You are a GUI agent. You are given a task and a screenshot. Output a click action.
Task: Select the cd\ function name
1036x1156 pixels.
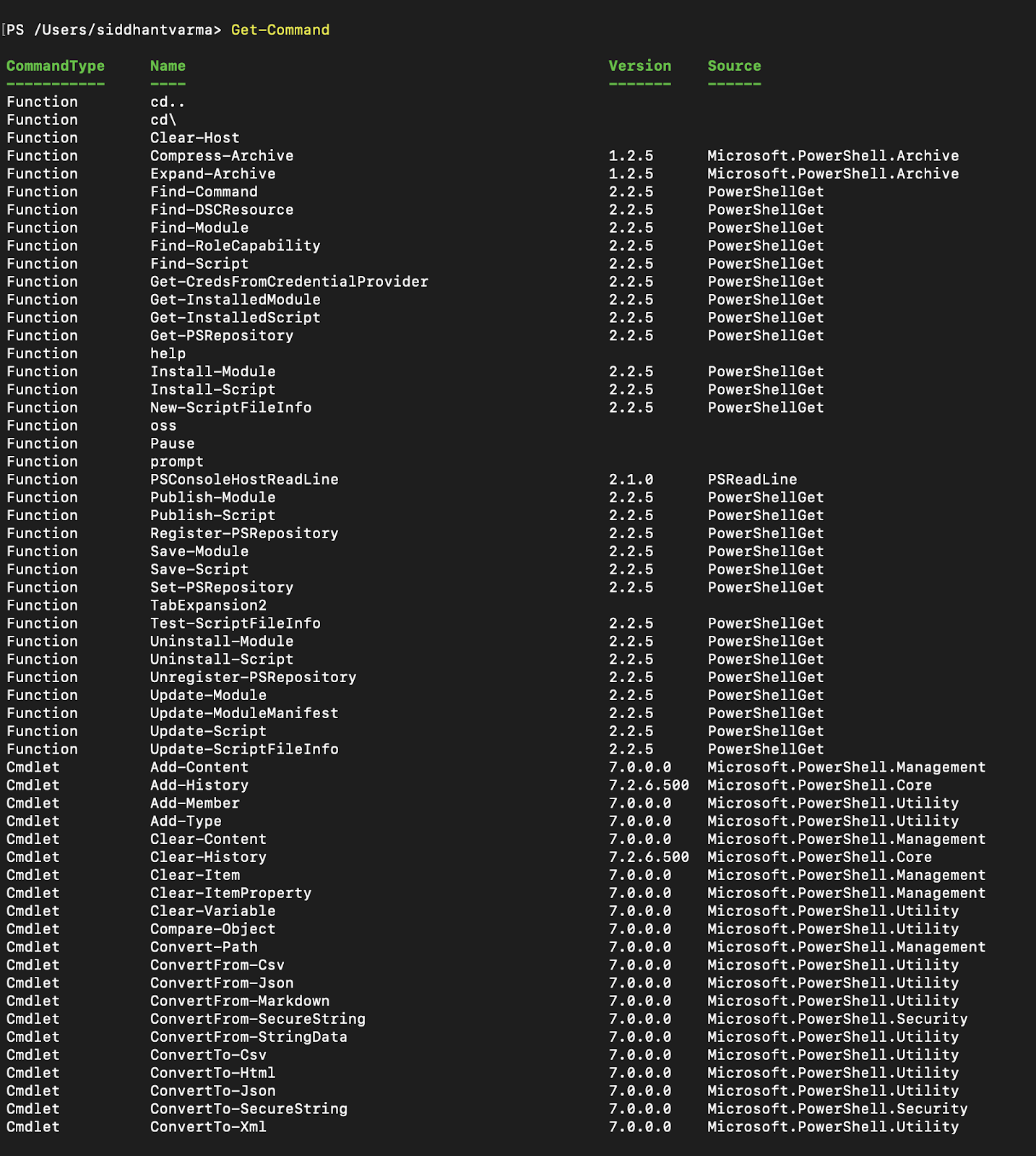coord(163,120)
